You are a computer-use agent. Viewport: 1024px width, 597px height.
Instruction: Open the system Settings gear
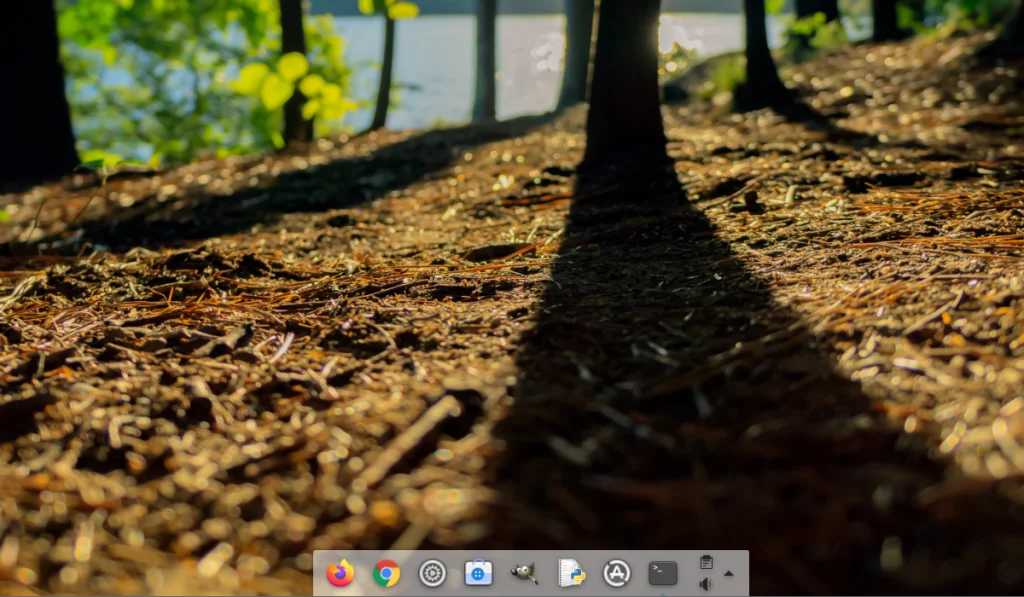click(431, 572)
